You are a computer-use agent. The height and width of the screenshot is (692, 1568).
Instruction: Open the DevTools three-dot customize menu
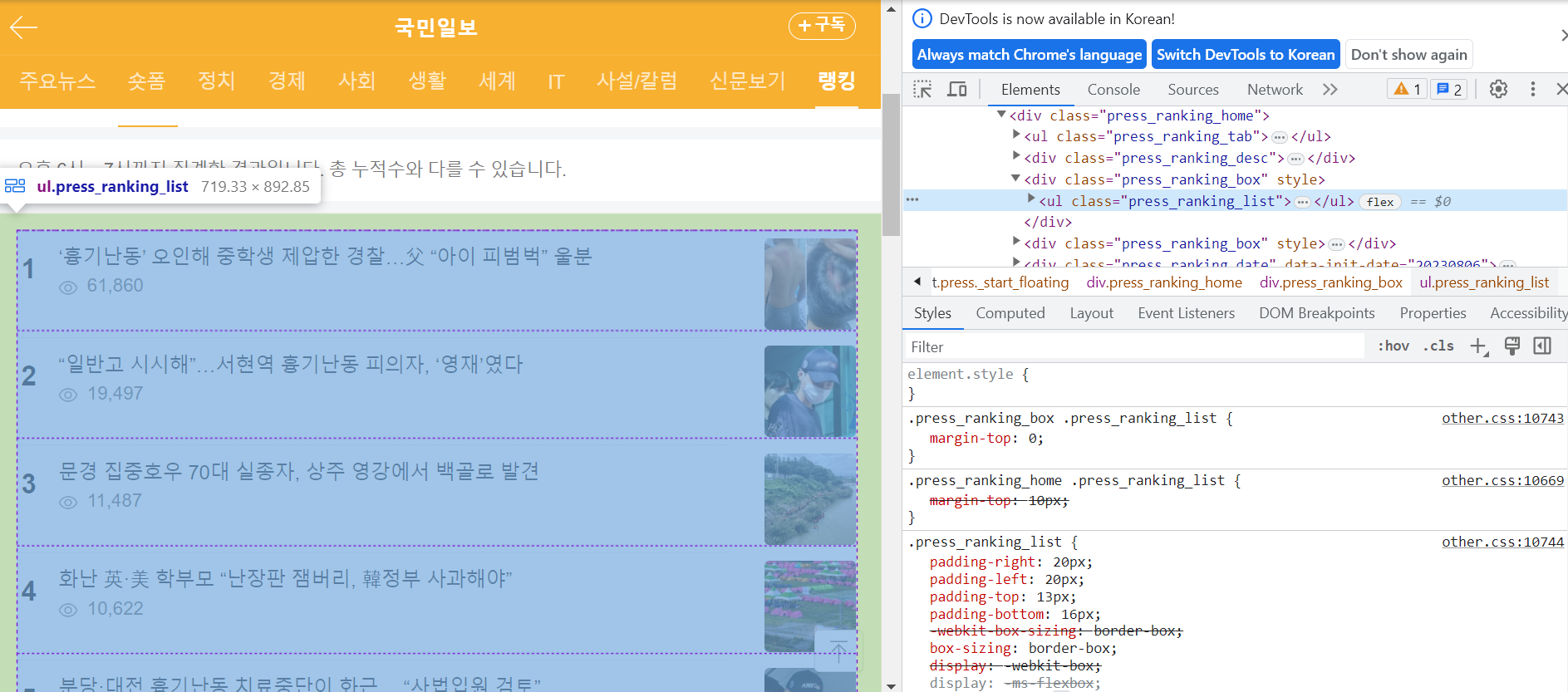[1533, 89]
